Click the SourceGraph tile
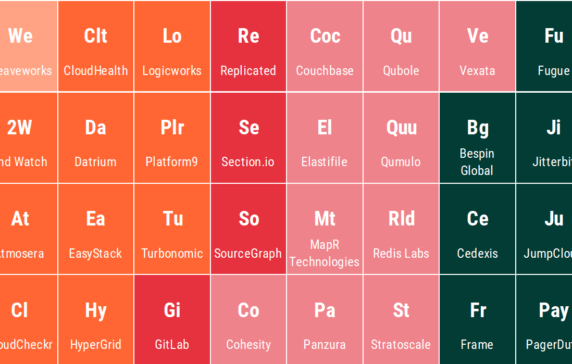Screen dimensions: 572x364 [248, 229]
